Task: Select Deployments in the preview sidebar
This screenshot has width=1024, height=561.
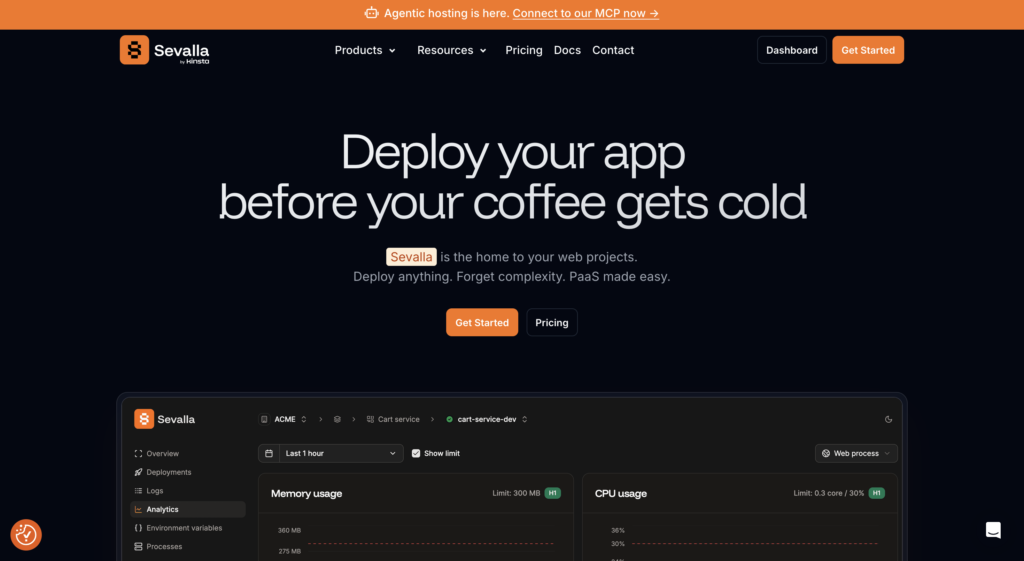Action: 188,472
